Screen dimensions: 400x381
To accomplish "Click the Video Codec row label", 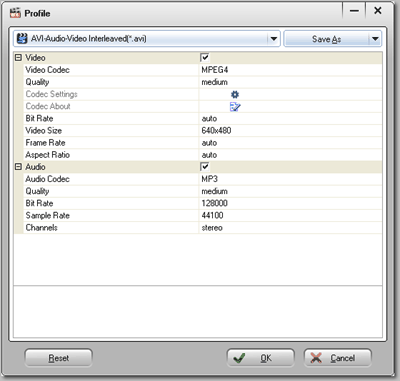I will coord(48,70).
